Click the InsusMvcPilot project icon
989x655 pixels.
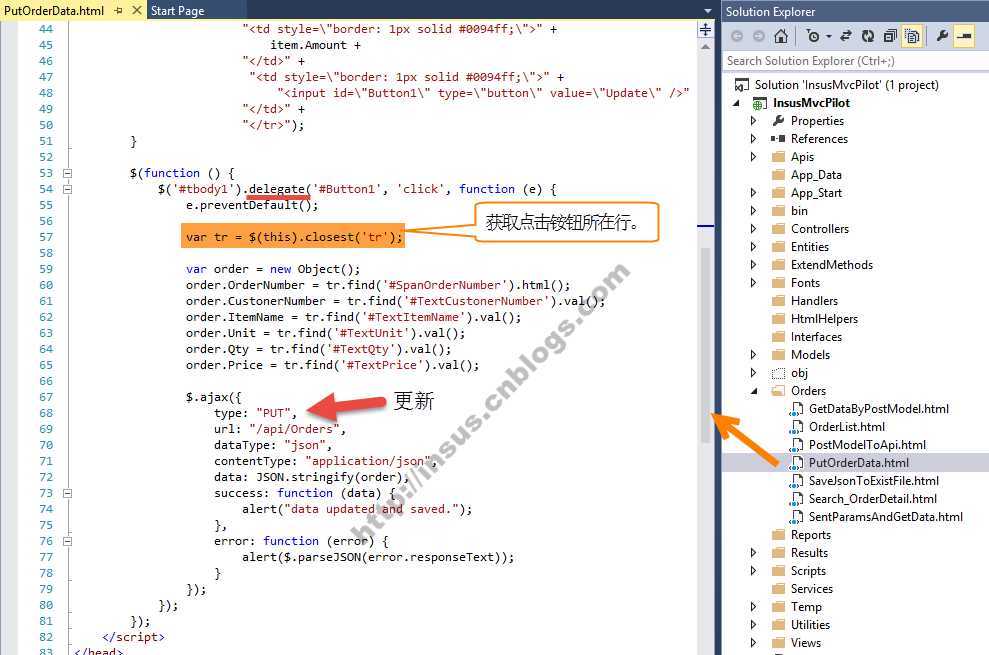(760, 103)
